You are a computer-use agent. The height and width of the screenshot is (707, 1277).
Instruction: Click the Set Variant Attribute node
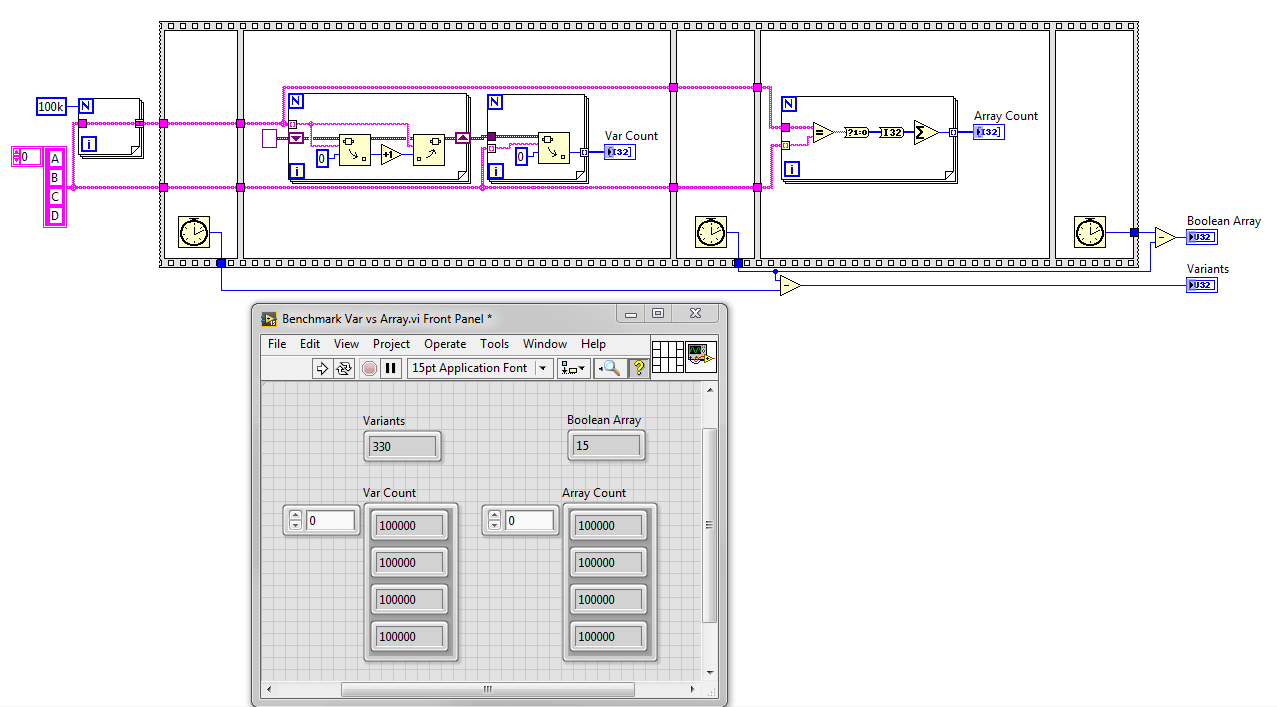pyautogui.click(x=429, y=148)
